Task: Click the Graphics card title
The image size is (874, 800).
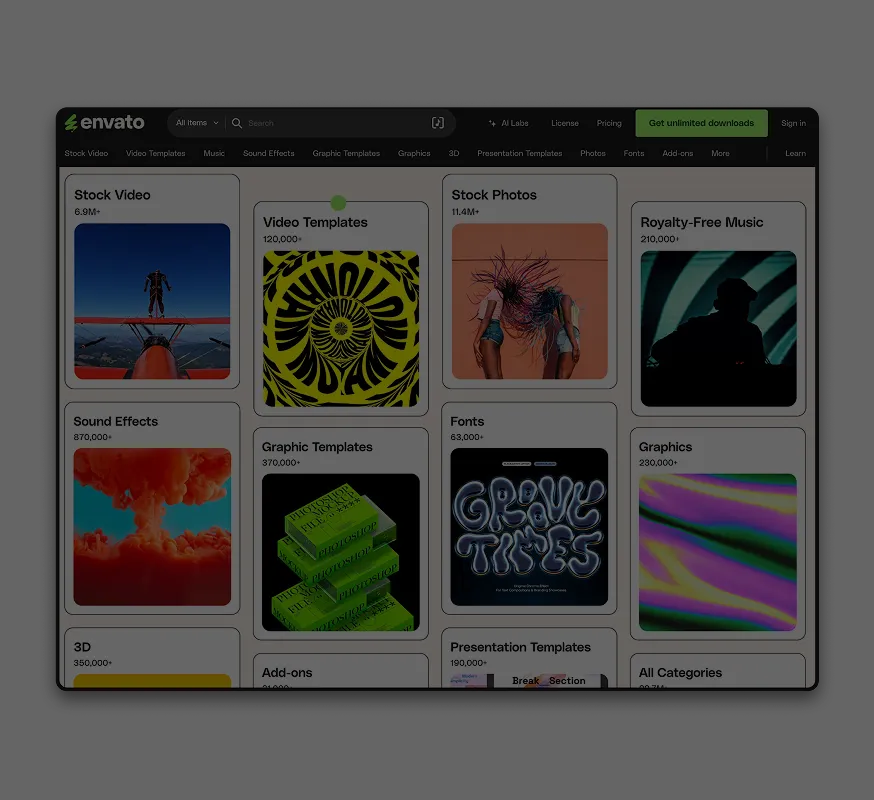Action: click(666, 447)
